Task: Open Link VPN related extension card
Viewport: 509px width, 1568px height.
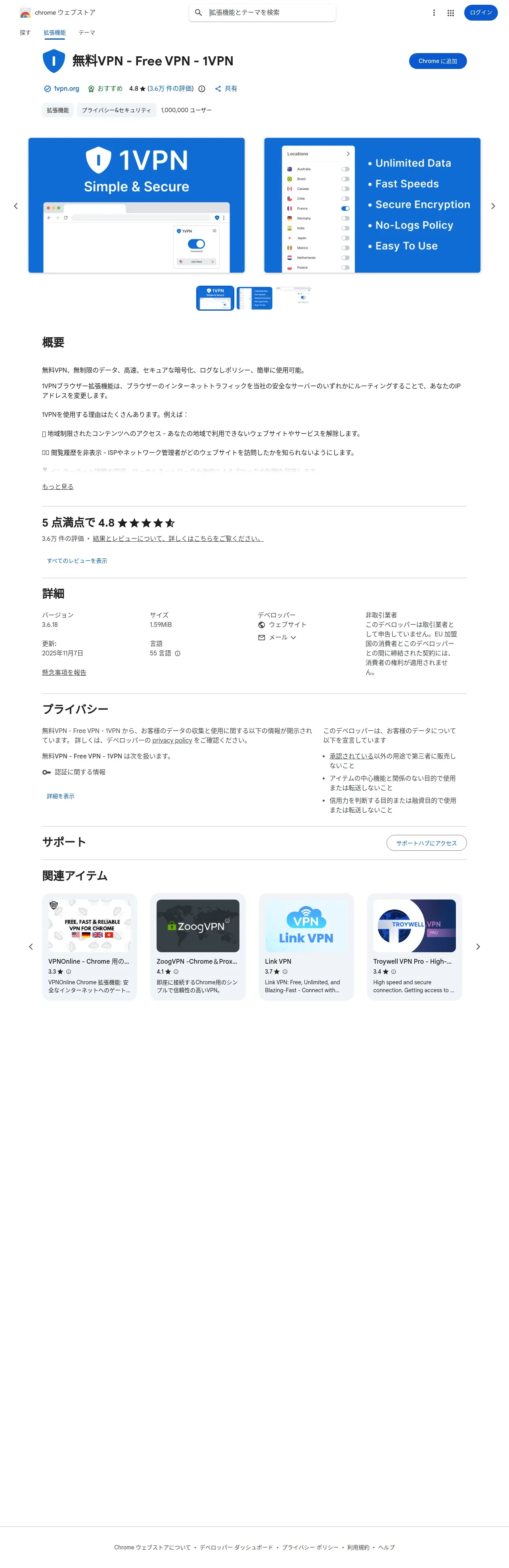Action: coord(306,947)
